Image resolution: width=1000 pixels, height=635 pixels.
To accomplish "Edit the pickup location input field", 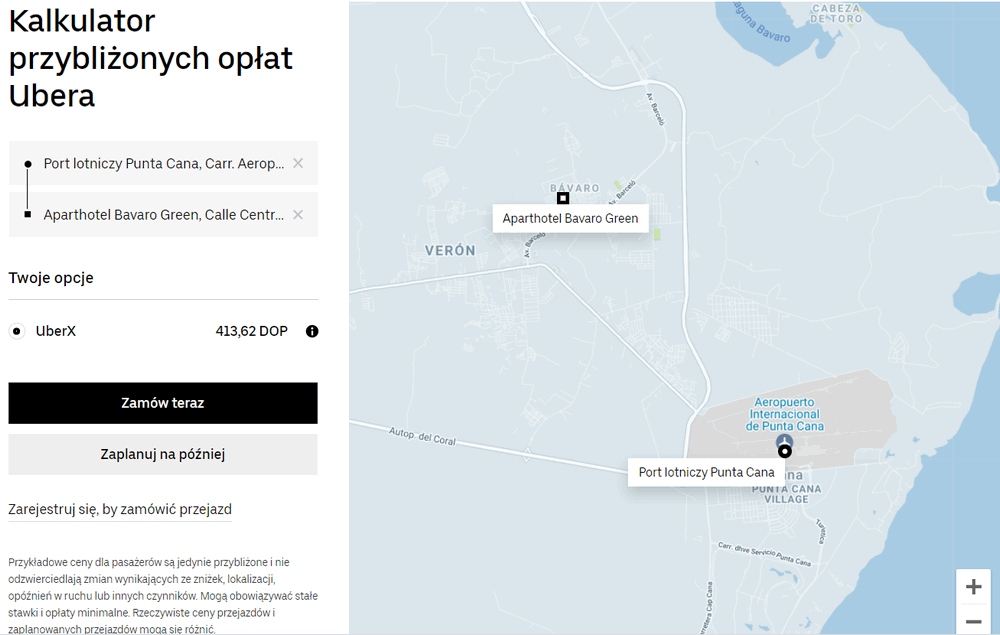I will tap(164, 163).
